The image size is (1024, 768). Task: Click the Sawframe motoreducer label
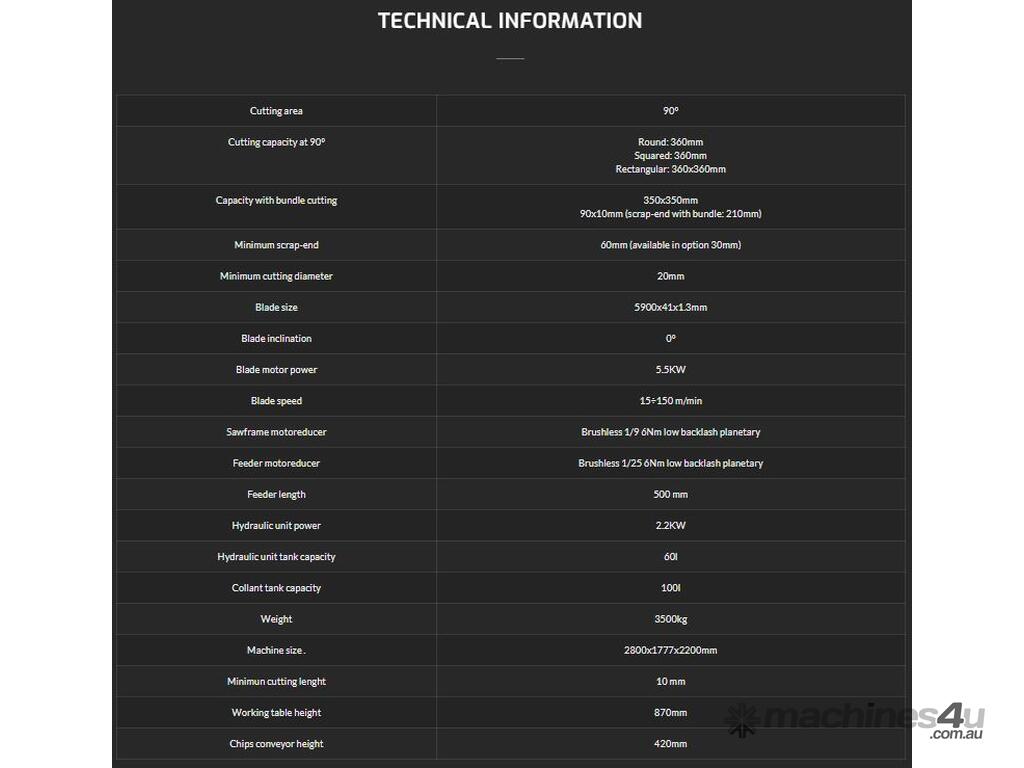click(x=276, y=432)
